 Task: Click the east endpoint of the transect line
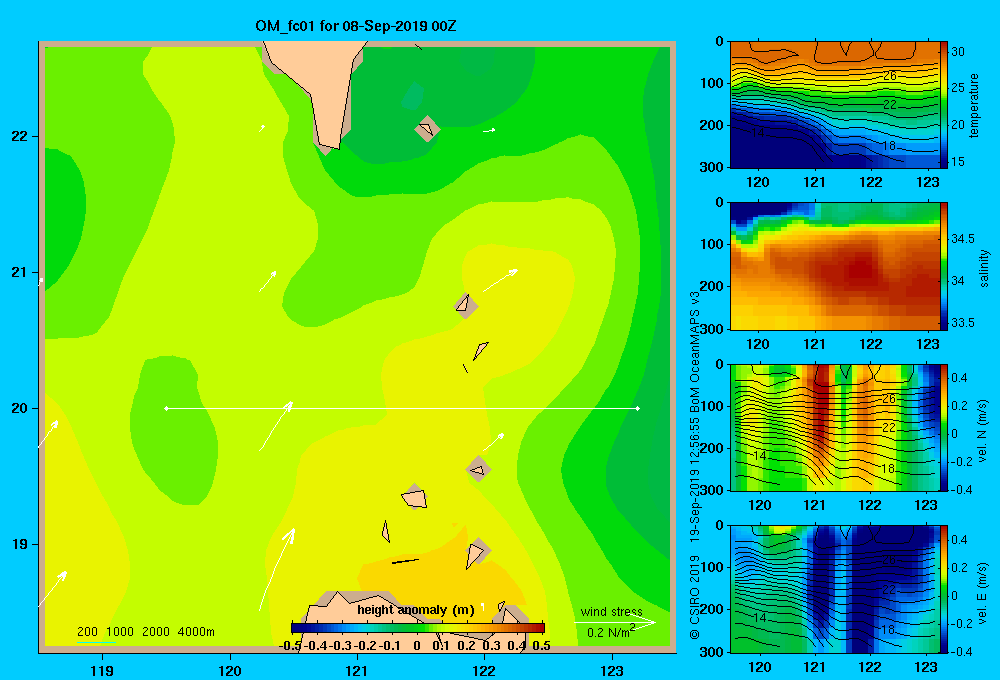(638, 408)
